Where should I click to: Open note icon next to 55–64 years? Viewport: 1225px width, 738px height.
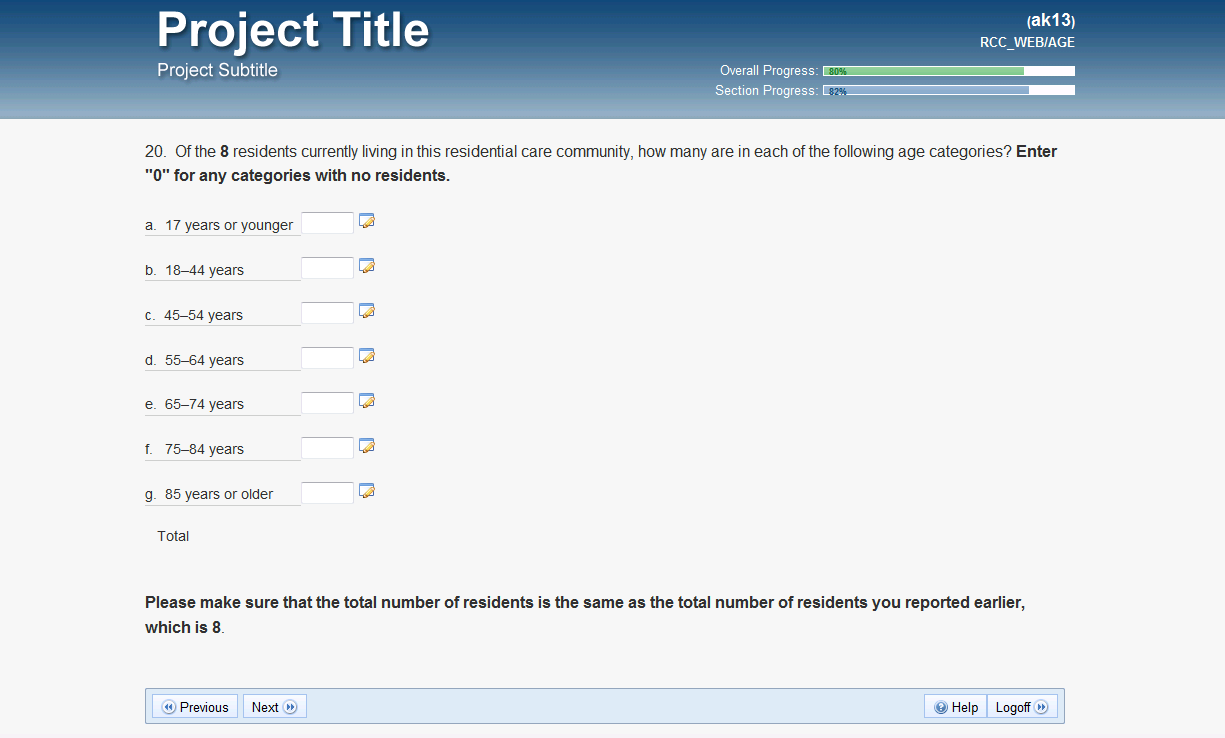367,356
